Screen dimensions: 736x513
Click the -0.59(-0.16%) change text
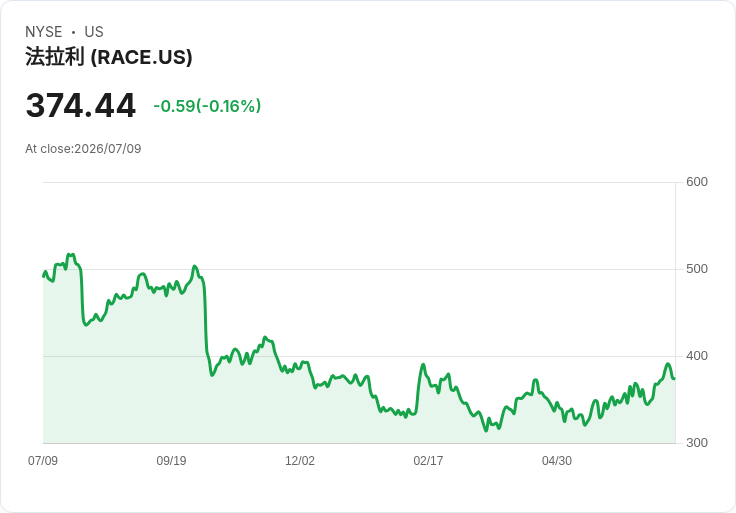pos(207,106)
